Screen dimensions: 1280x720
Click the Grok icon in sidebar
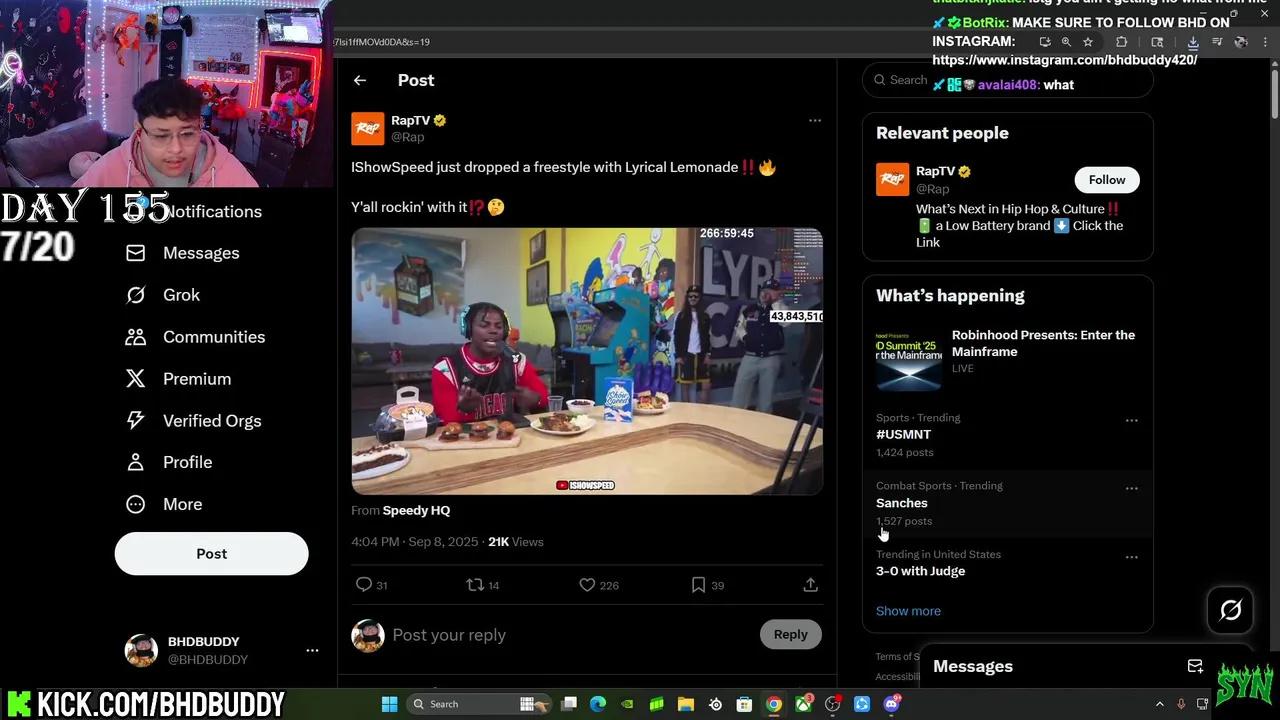[136, 295]
